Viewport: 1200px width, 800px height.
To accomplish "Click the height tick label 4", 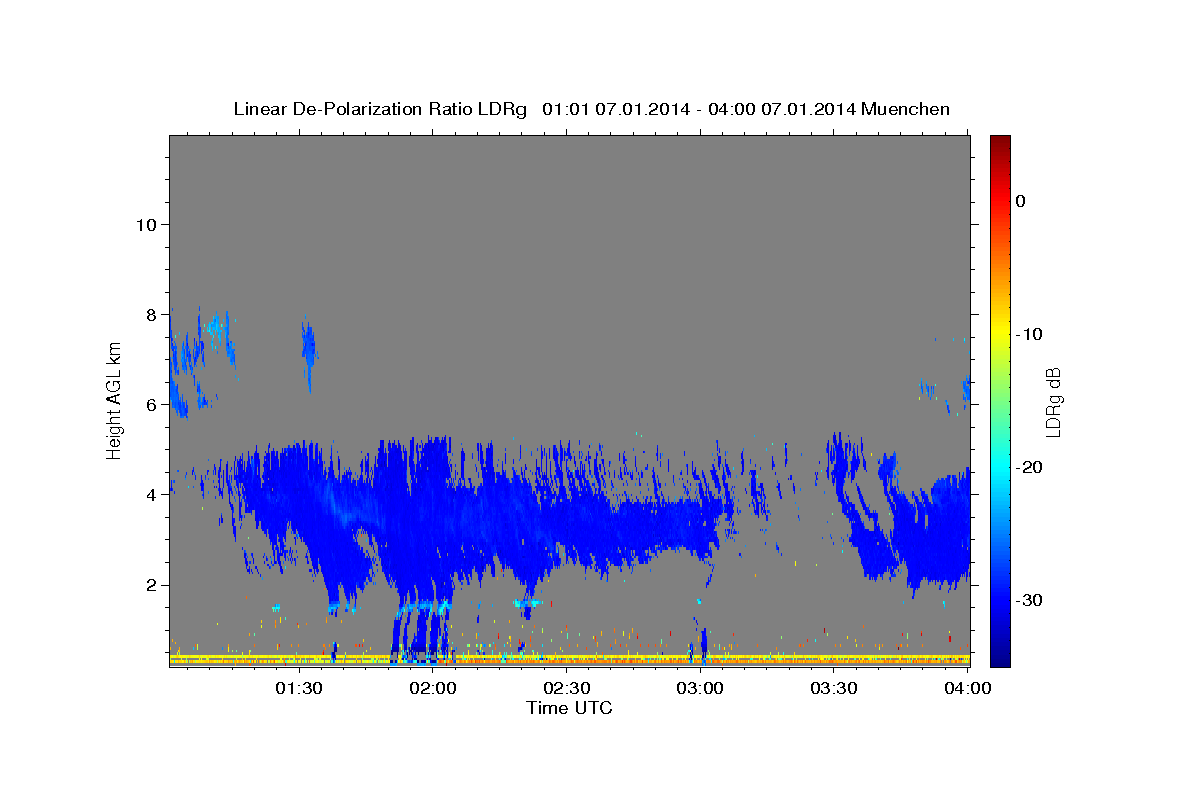I will (x=150, y=495).
